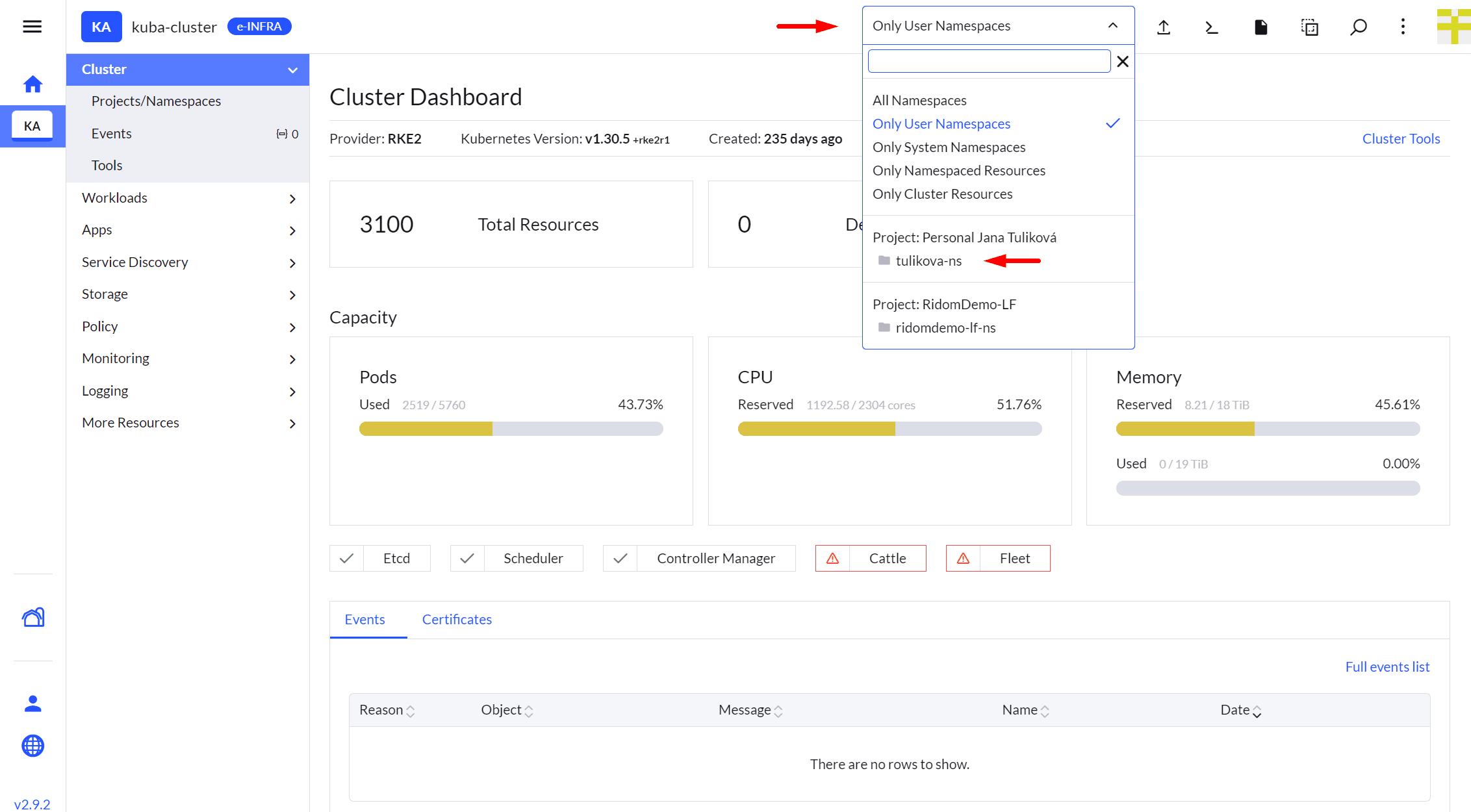Click the globe language icon
1471x812 pixels.
32,746
